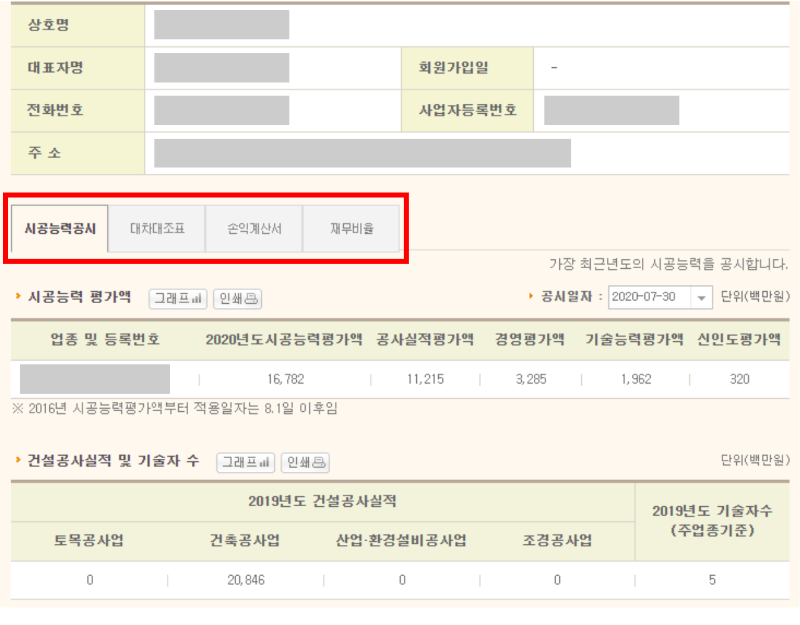Click the 320 신인도평가액 value
The image size is (800, 625).
tap(739, 379)
